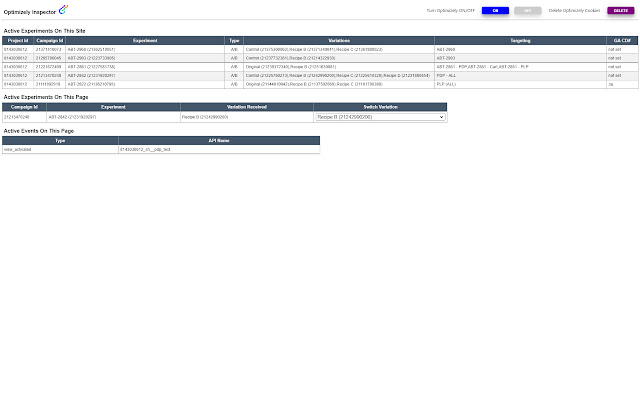Viewport: 640px width, 400px height.
Task: Click the Switch Variation column header
Action: click(380, 107)
